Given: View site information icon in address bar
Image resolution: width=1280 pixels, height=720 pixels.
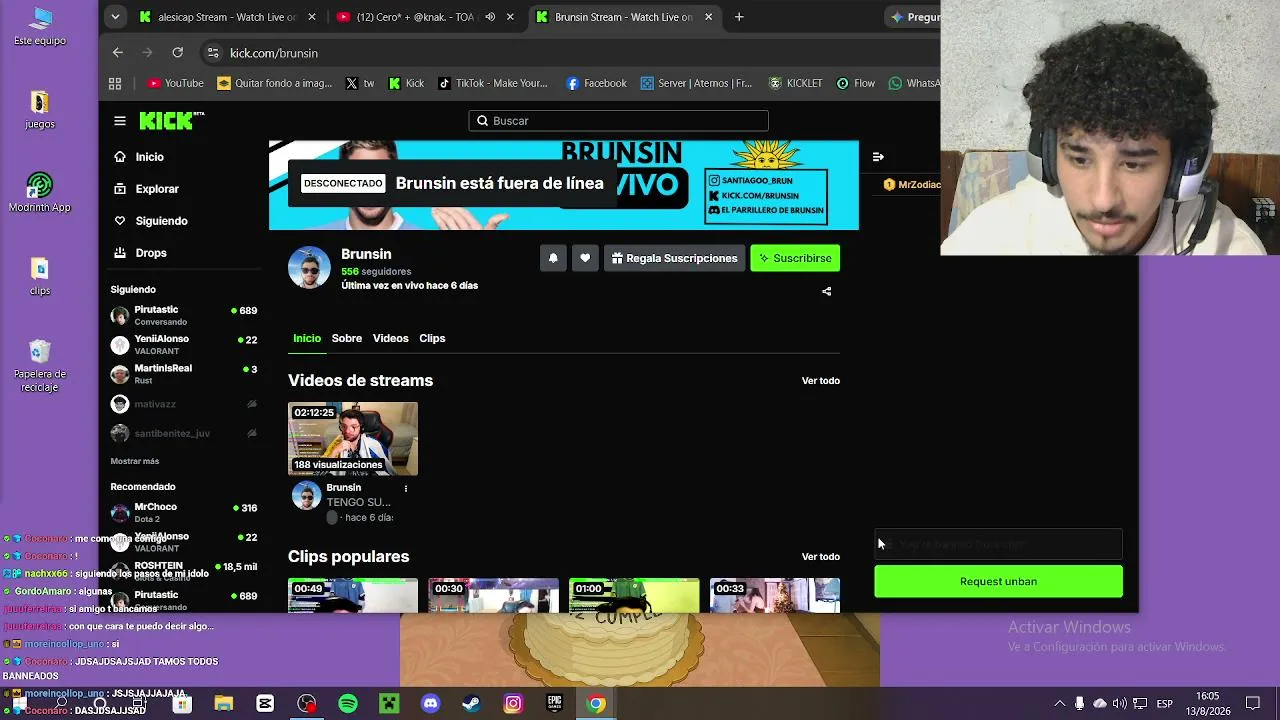Looking at the screenshot, I should point(212,53).
